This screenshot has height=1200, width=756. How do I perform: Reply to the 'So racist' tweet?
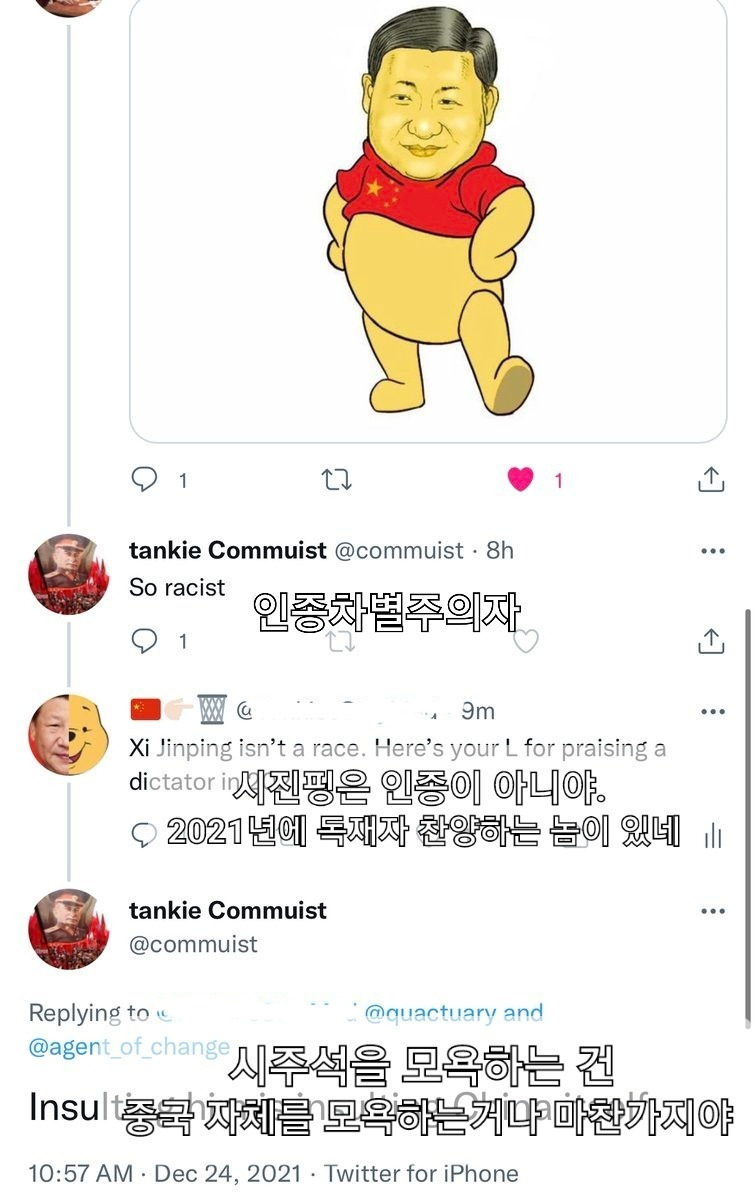click(x=146, y=640)
